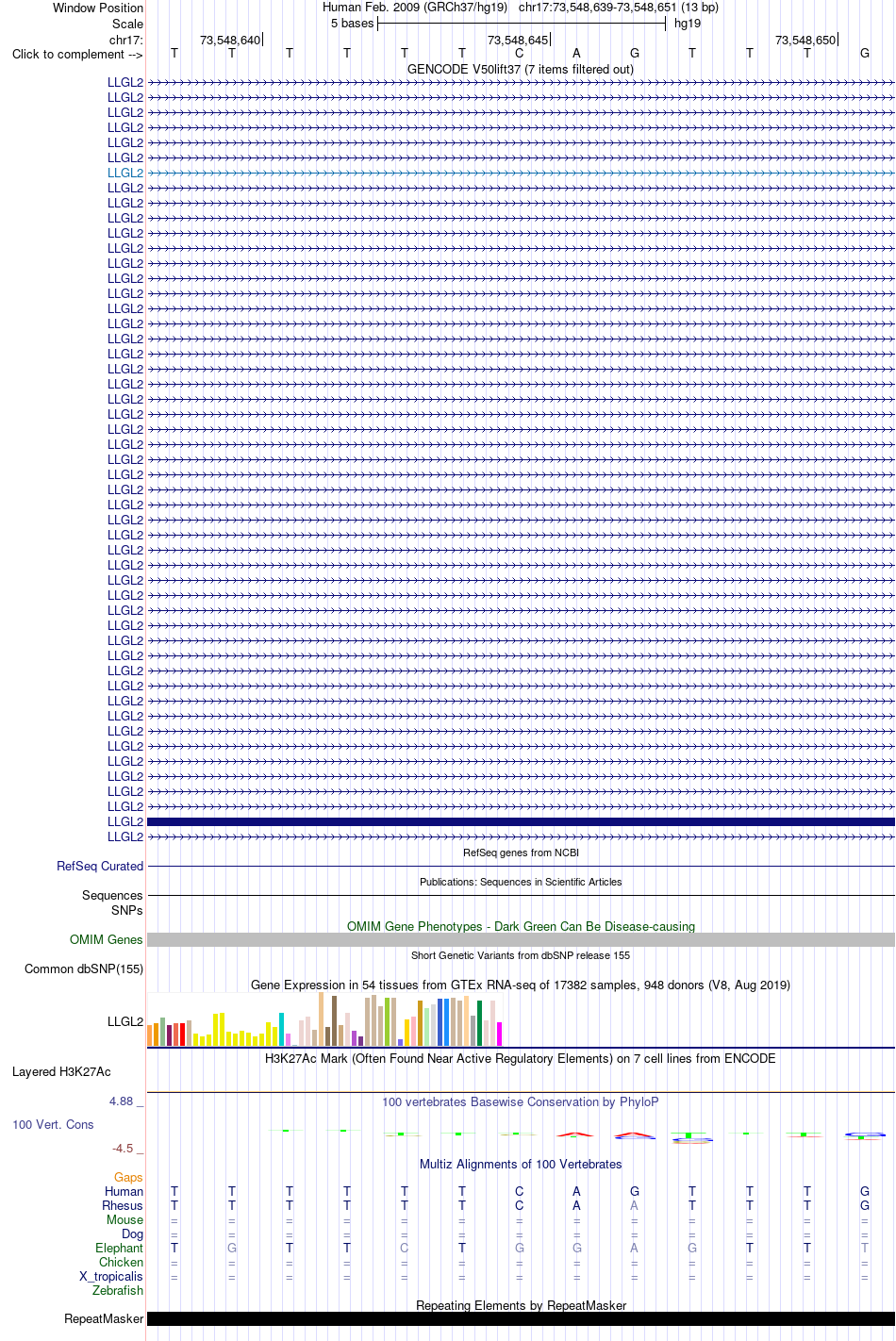Click the 'Click to complement -->' label

pos(77,54)
